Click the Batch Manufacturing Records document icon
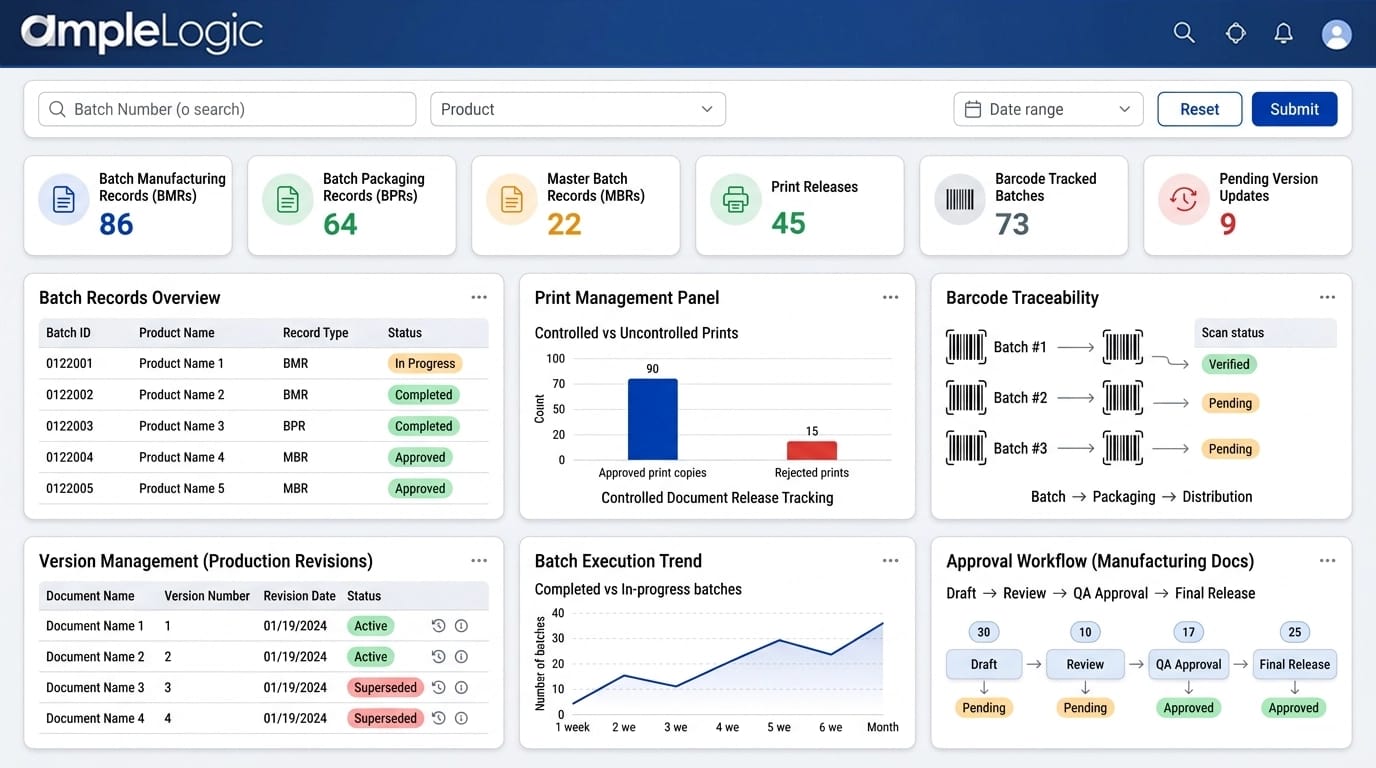The image size is (1376, 768). point(64,199)
